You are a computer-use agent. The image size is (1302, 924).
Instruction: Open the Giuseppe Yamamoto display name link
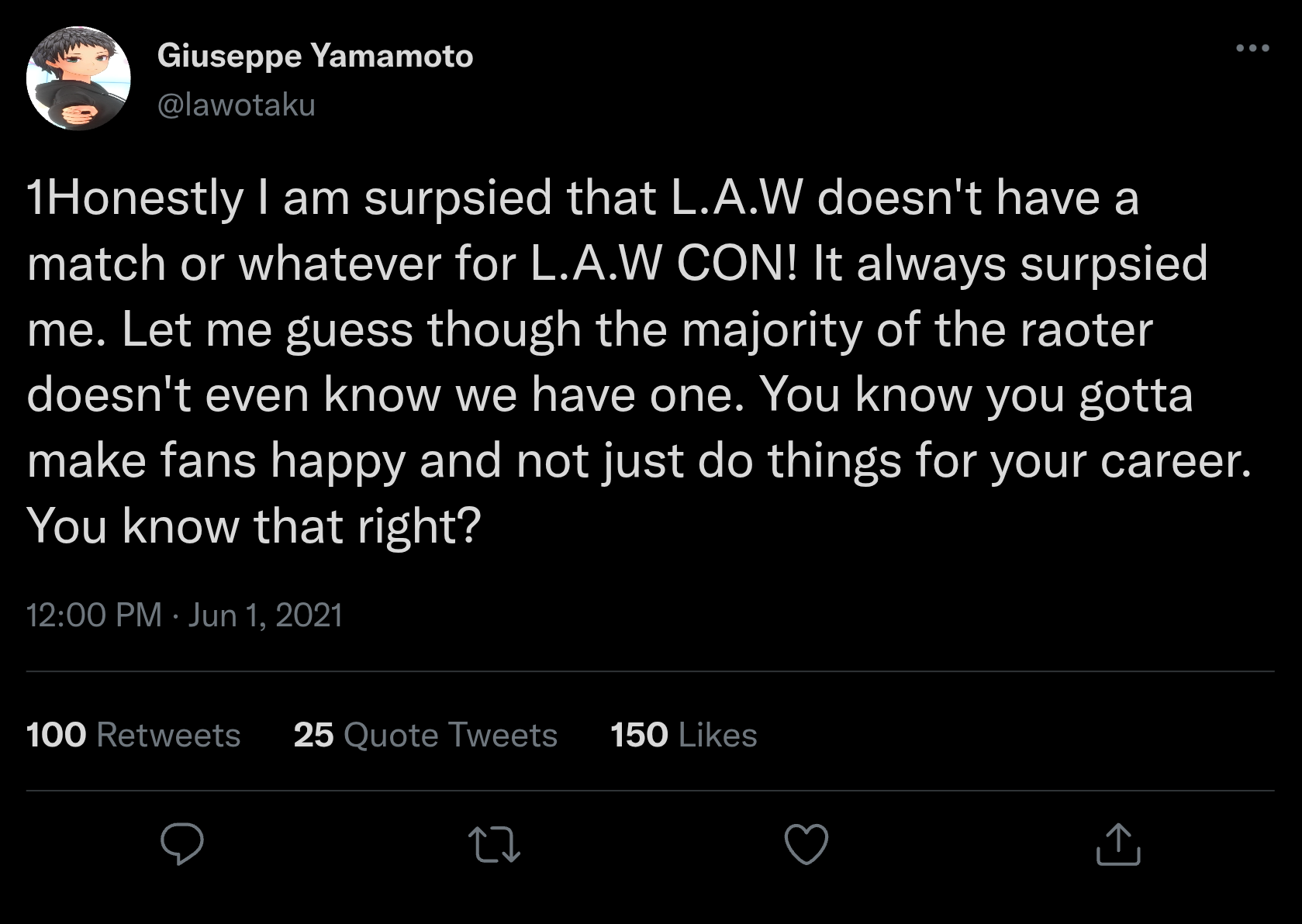315,56
